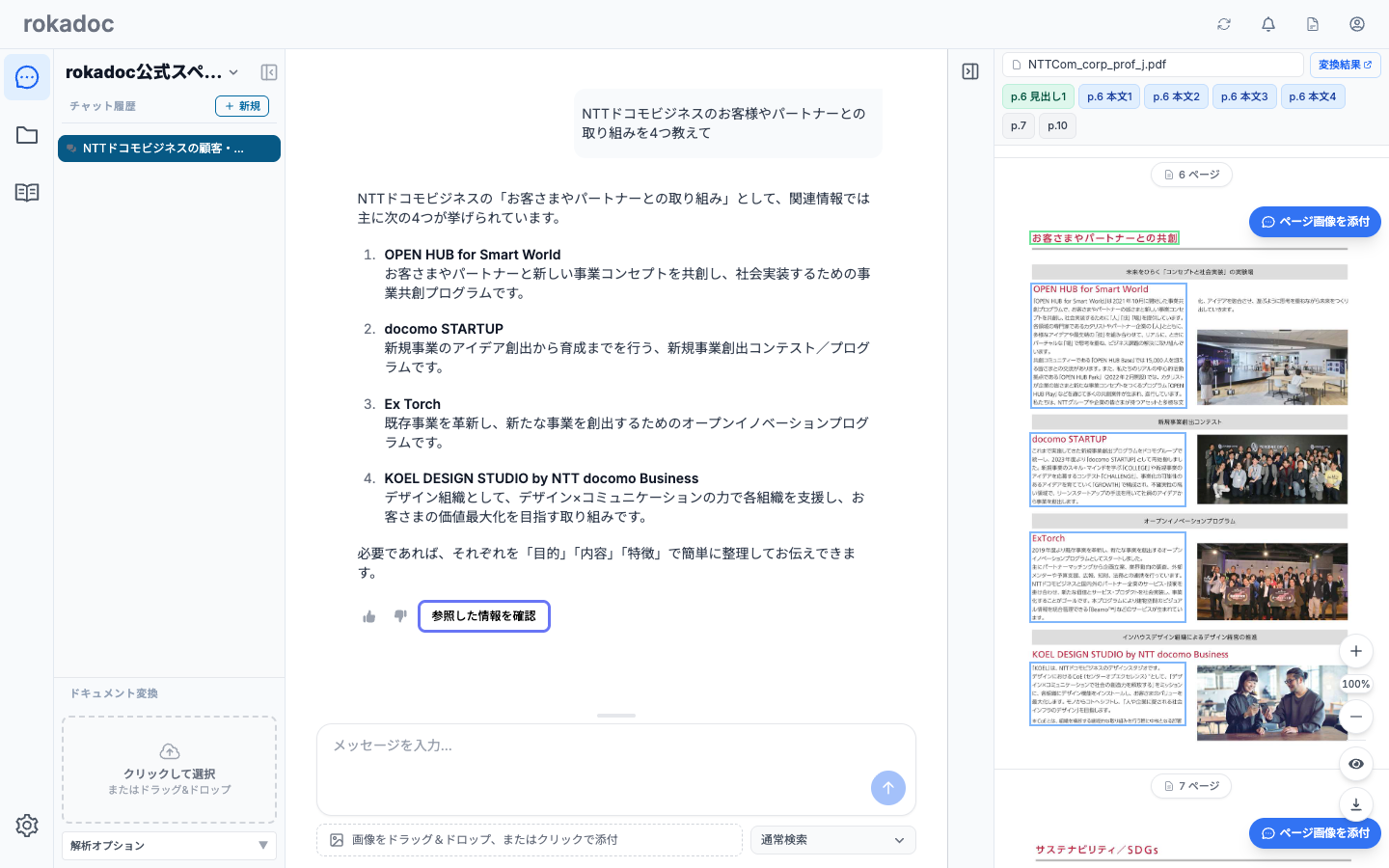1389x868 pixels.
Task: Open settings gear in left sidebar
Action: pyautogui.click(x=27, y=826)
